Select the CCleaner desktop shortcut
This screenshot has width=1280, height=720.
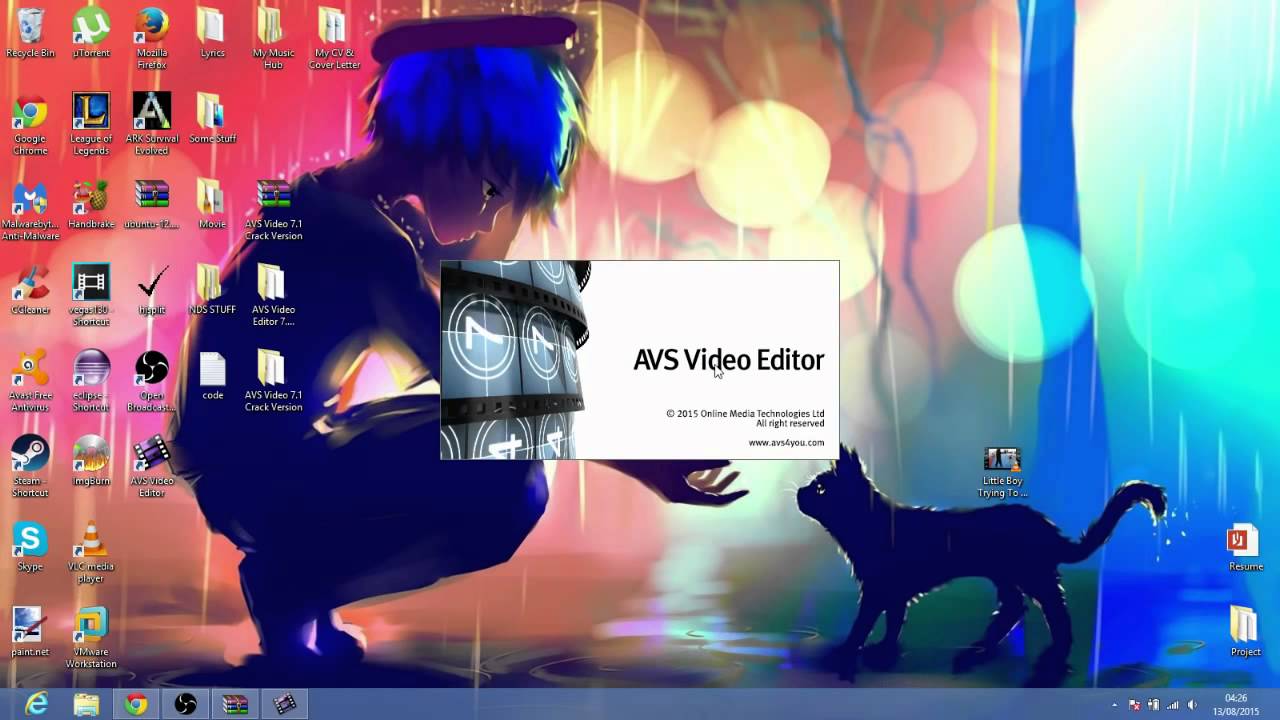(x=30, y=291)
